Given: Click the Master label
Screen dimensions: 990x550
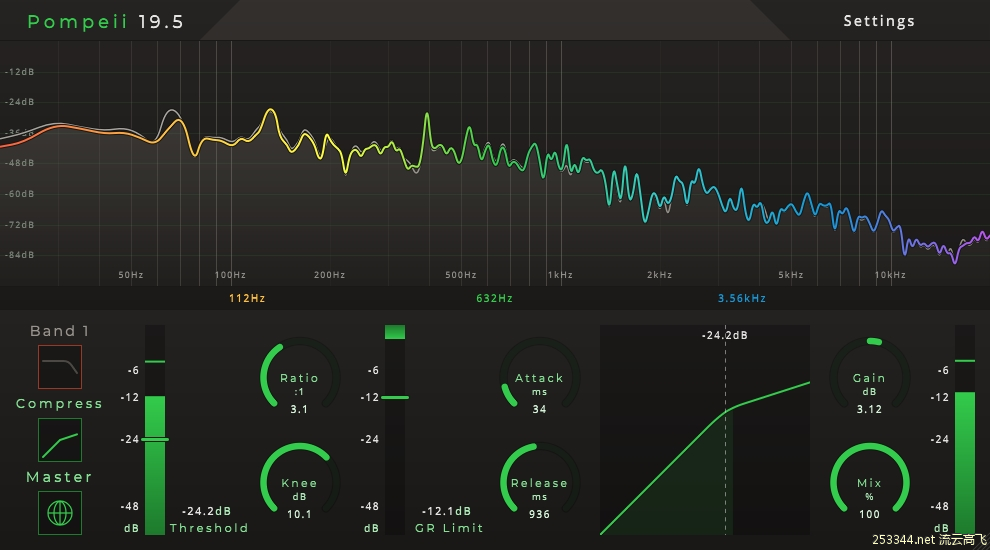Looking at the screenshot, I should pos(59,477).
